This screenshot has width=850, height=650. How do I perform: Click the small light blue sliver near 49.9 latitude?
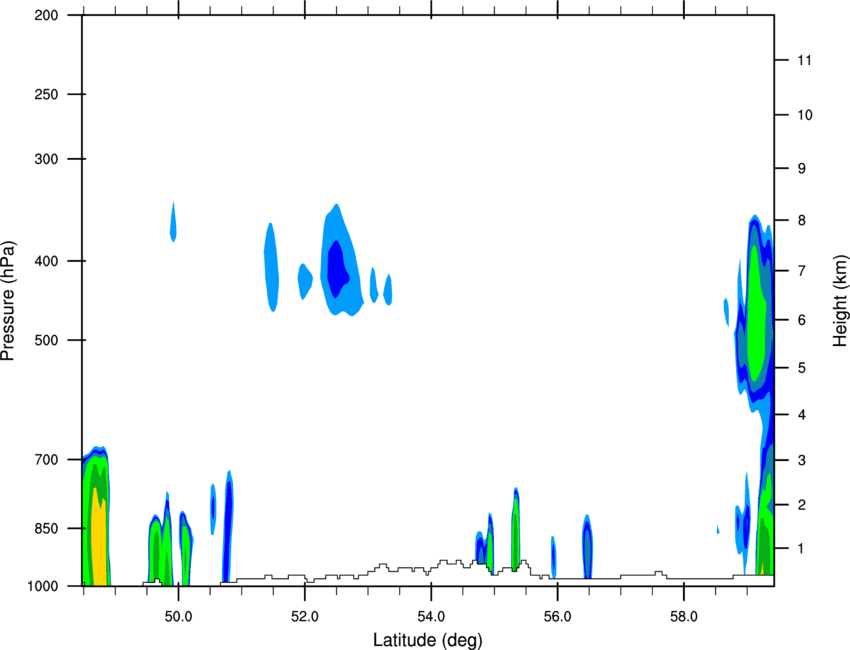(x=173, y=222)
